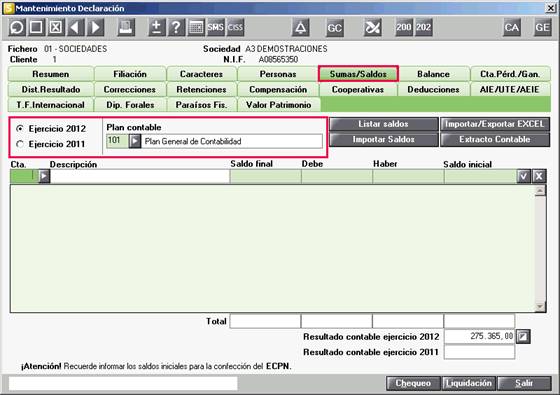Select Ejercicio 2011 radio button
This screenshot has width=560, height=395.
click(20, 144)
